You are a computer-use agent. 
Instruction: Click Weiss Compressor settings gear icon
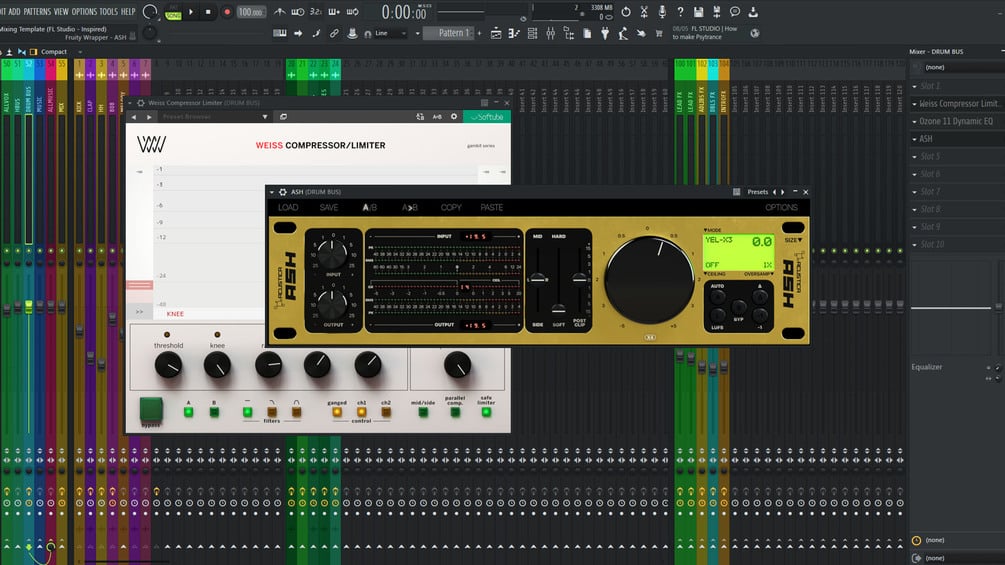pos(454,117)
